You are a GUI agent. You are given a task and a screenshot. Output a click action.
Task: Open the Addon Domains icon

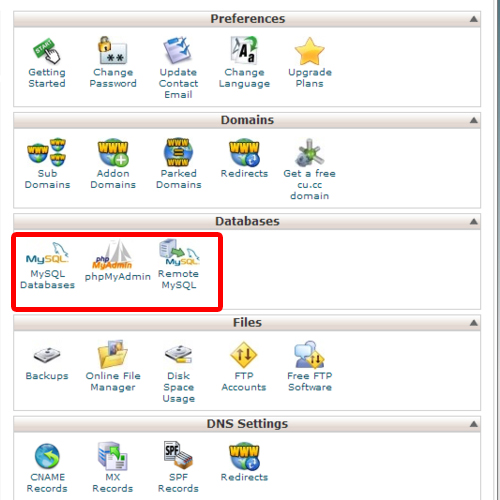click(x=113, y=152)
